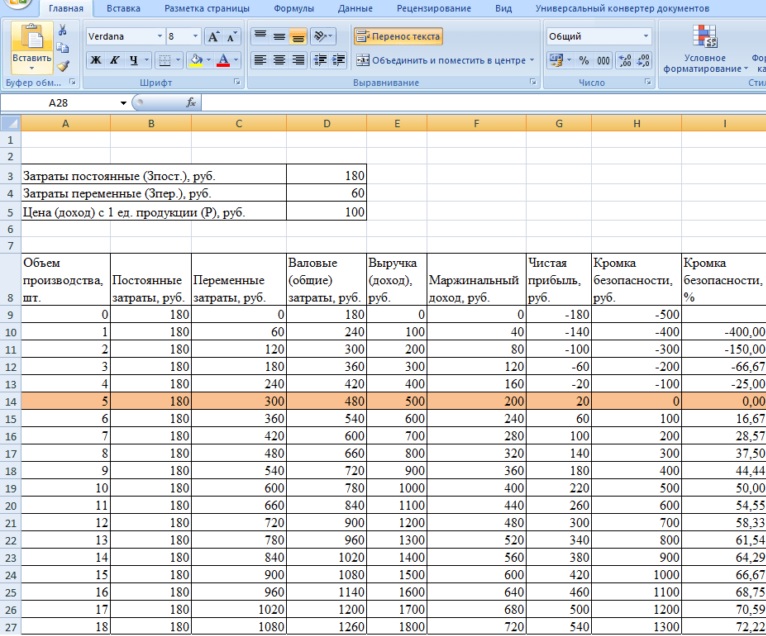Select column D header

point(326,123)
